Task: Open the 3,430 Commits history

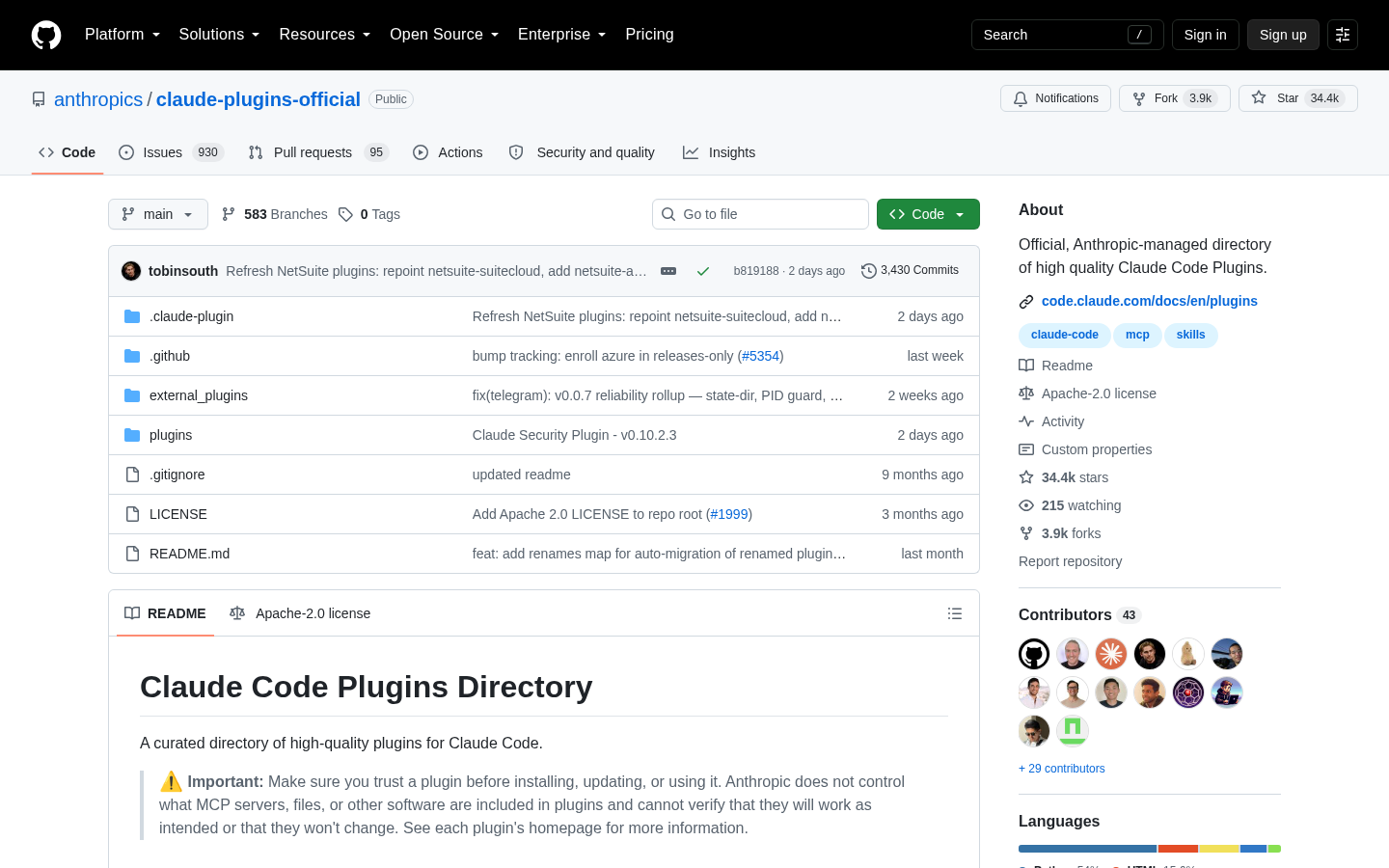Action: pyautogui.click(x=910, y=271)
